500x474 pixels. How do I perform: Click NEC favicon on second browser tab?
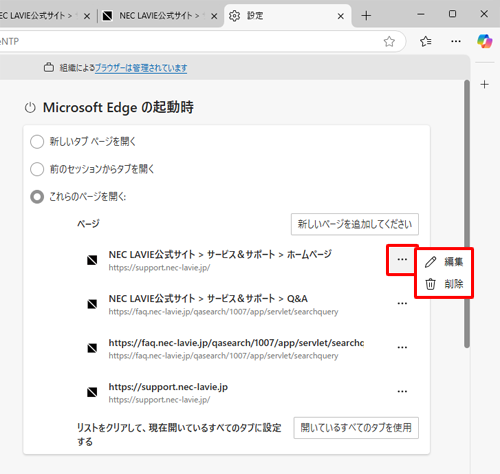tap(107, 16)
